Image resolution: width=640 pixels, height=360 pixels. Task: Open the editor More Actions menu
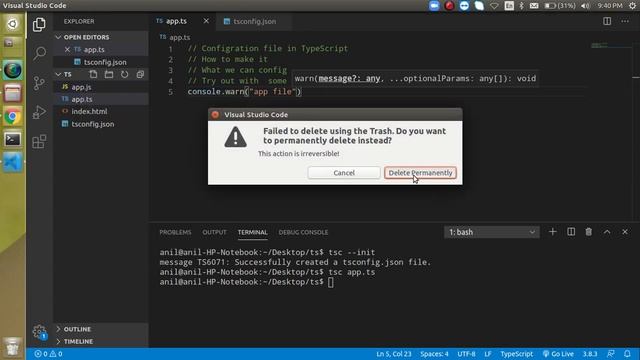pos(625,21)
